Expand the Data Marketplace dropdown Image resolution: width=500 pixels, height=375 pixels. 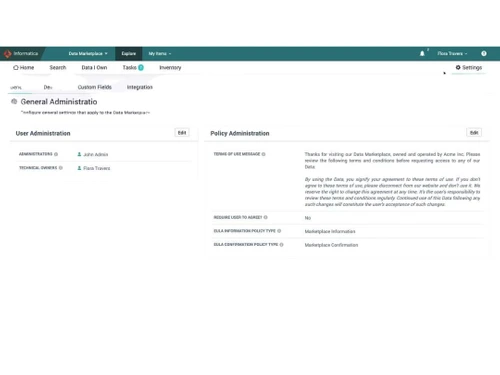tap(88, 53)
